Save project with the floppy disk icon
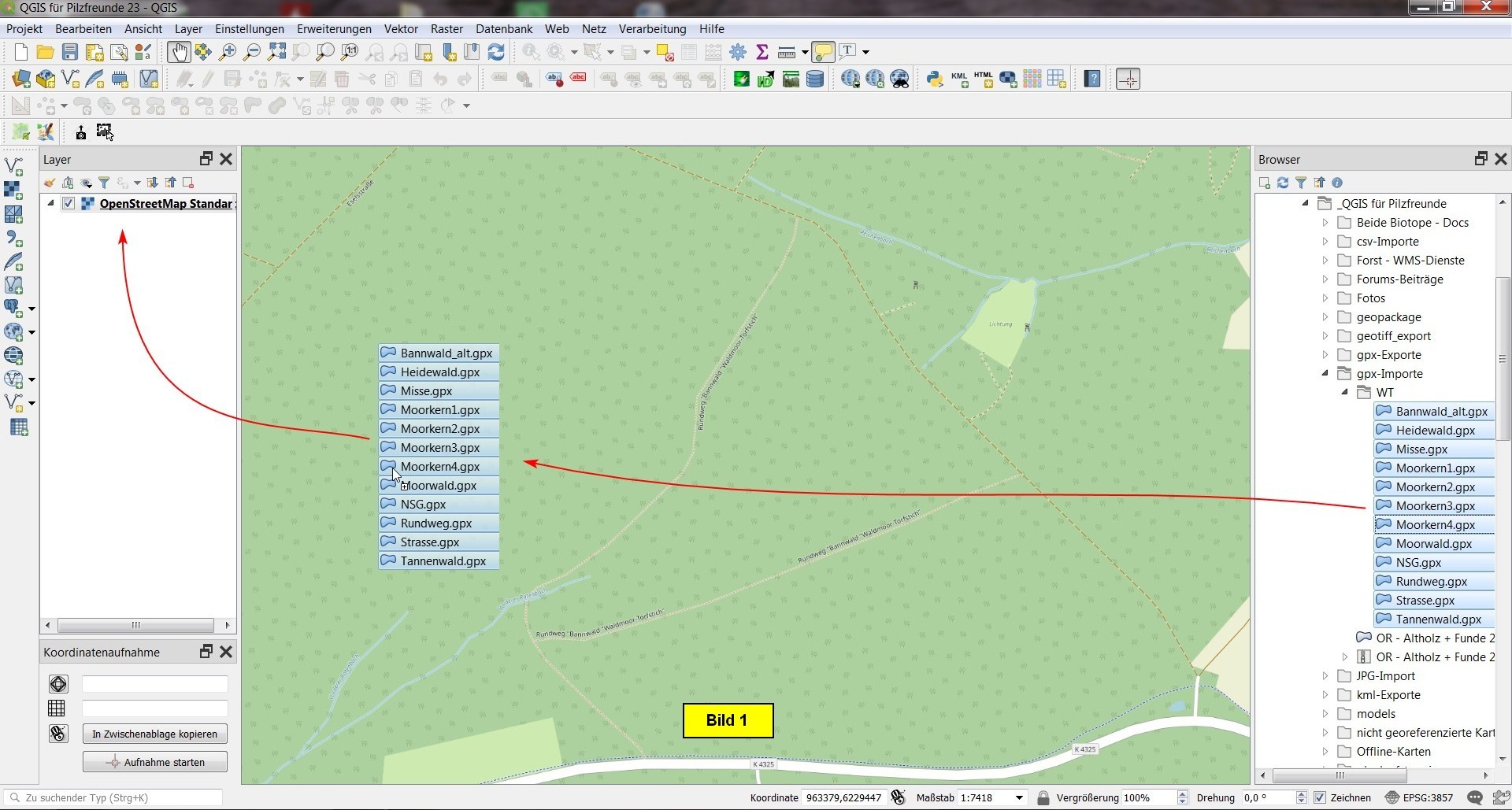This screenshot has width=1512, height=810. 70,52
